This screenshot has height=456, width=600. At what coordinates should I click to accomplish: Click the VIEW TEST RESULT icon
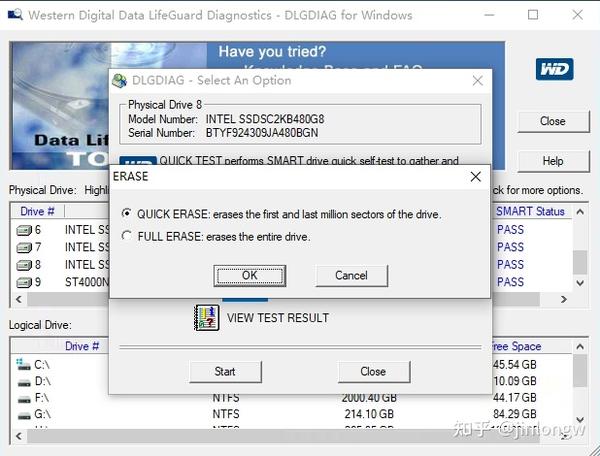click(x=207, y=318)
